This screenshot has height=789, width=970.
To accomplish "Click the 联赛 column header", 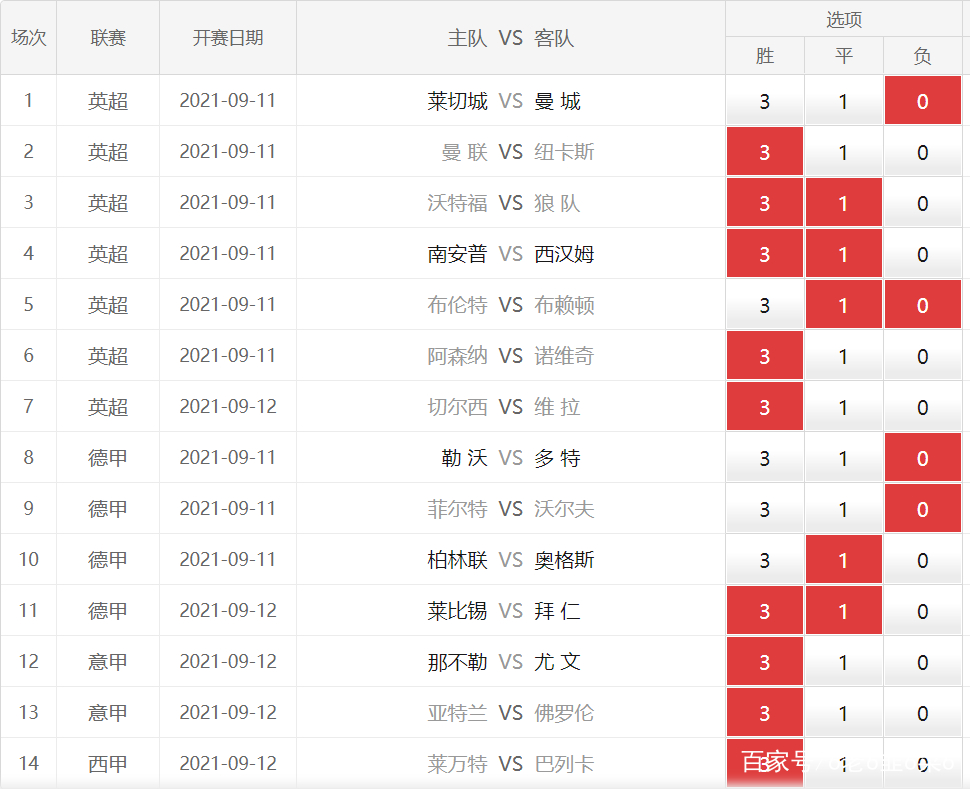I will [x=108, y=38].
